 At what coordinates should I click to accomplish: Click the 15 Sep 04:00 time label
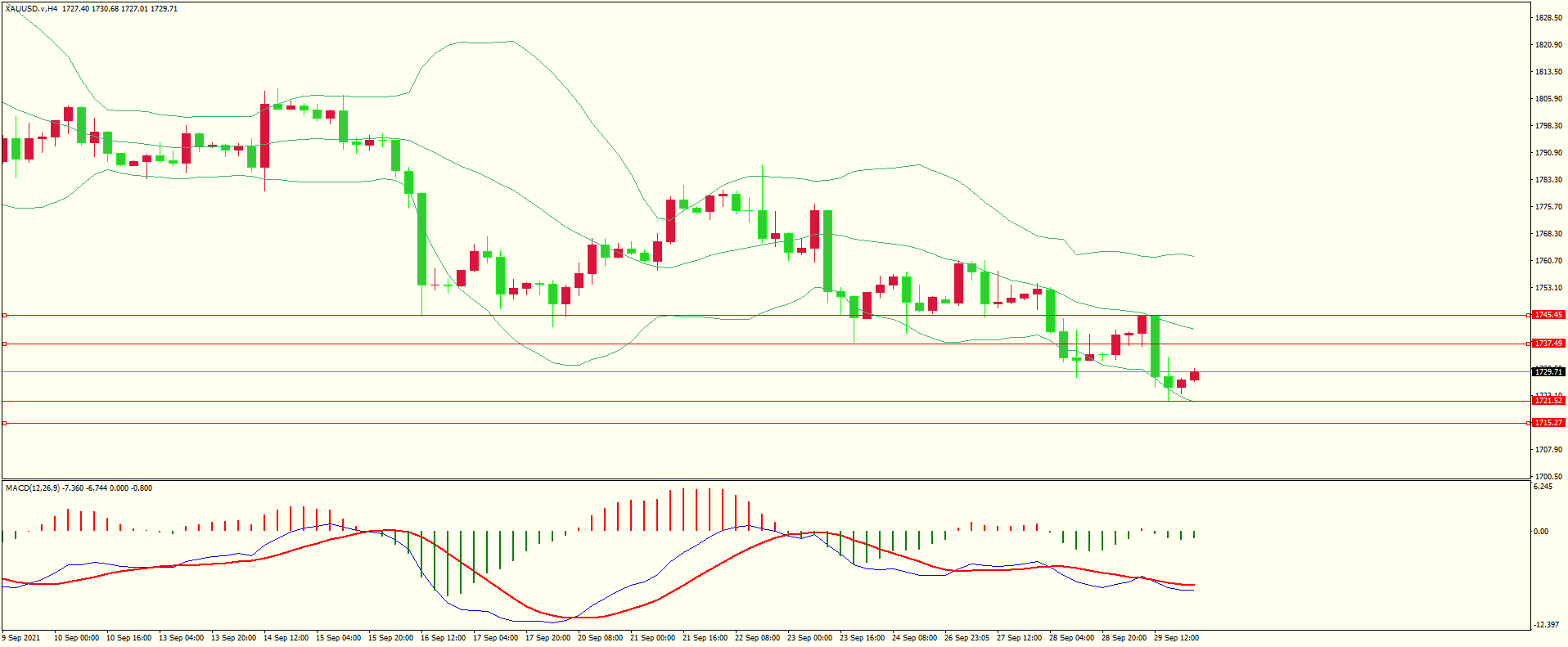338,638
